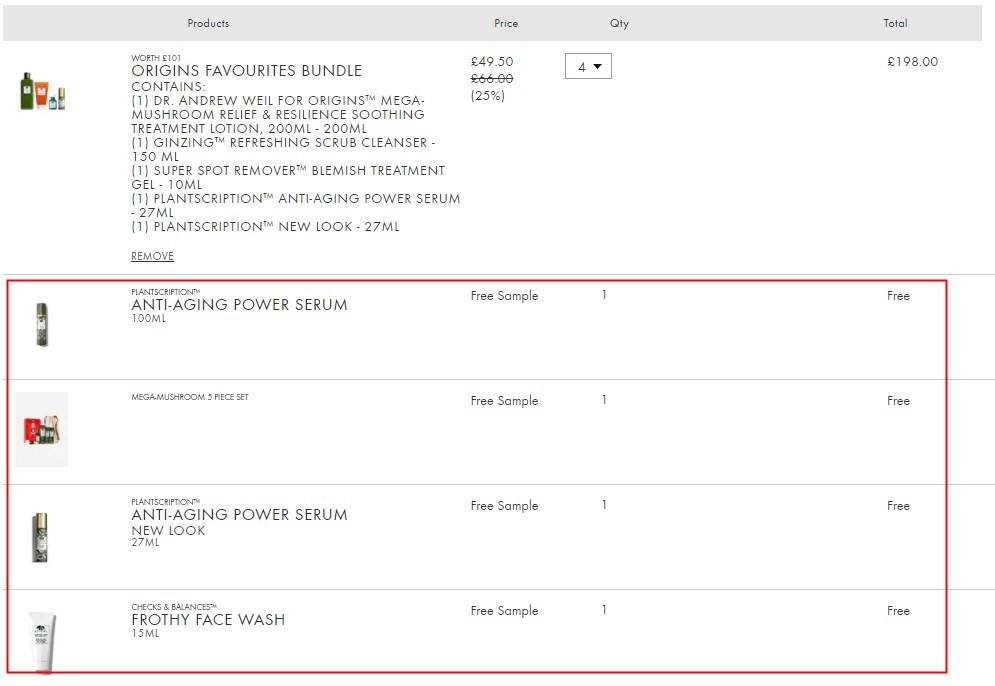Open the Mega-Mushroom 5 Piece Set thumbnail
This screenshot has height=686, width=995.
point(41,430)
